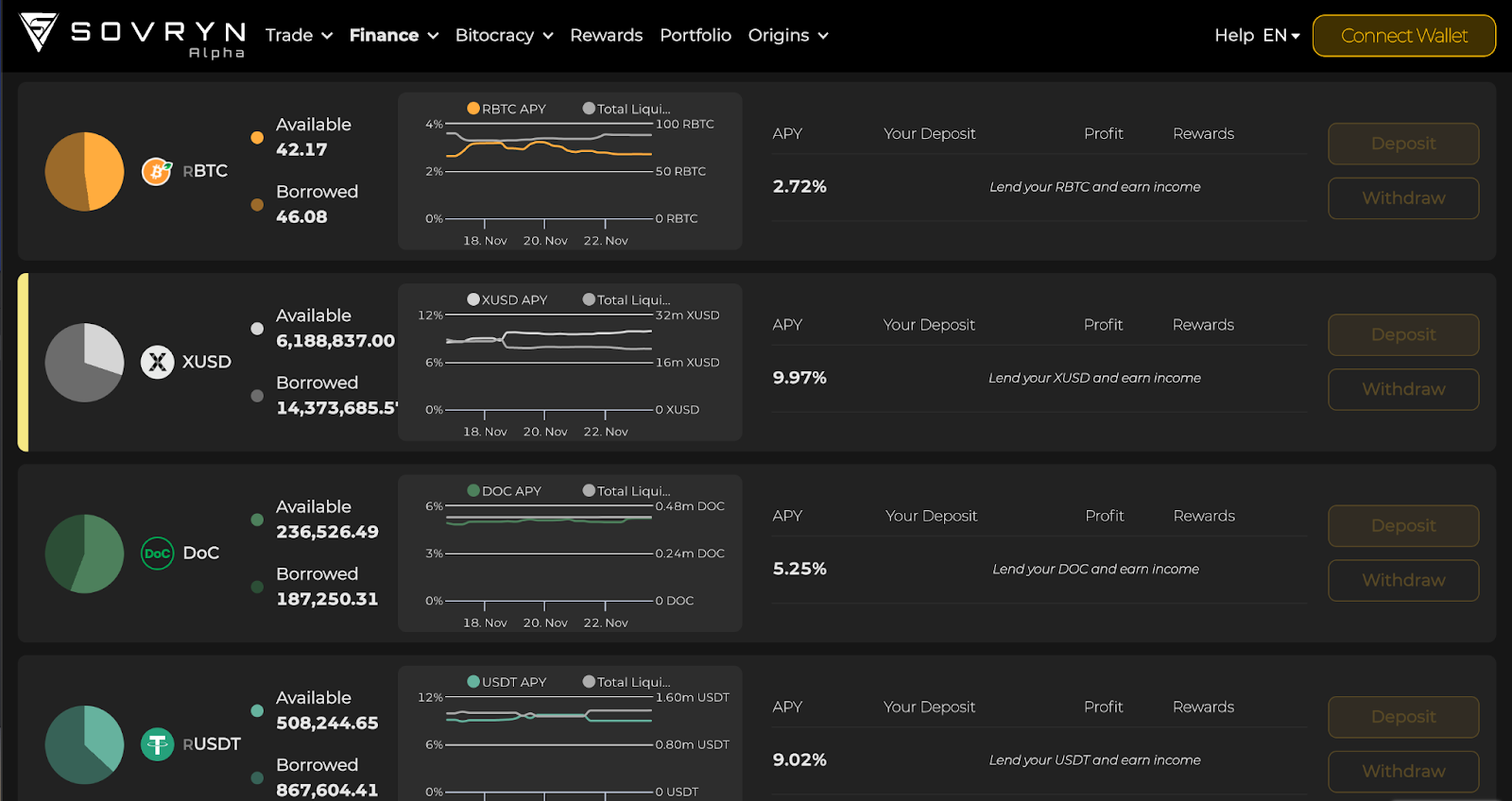The width and height of the screenshot is (1512, 801).
Task: Toggle Total Liquidity series in USDT chart
Action: tap(627, 681)
